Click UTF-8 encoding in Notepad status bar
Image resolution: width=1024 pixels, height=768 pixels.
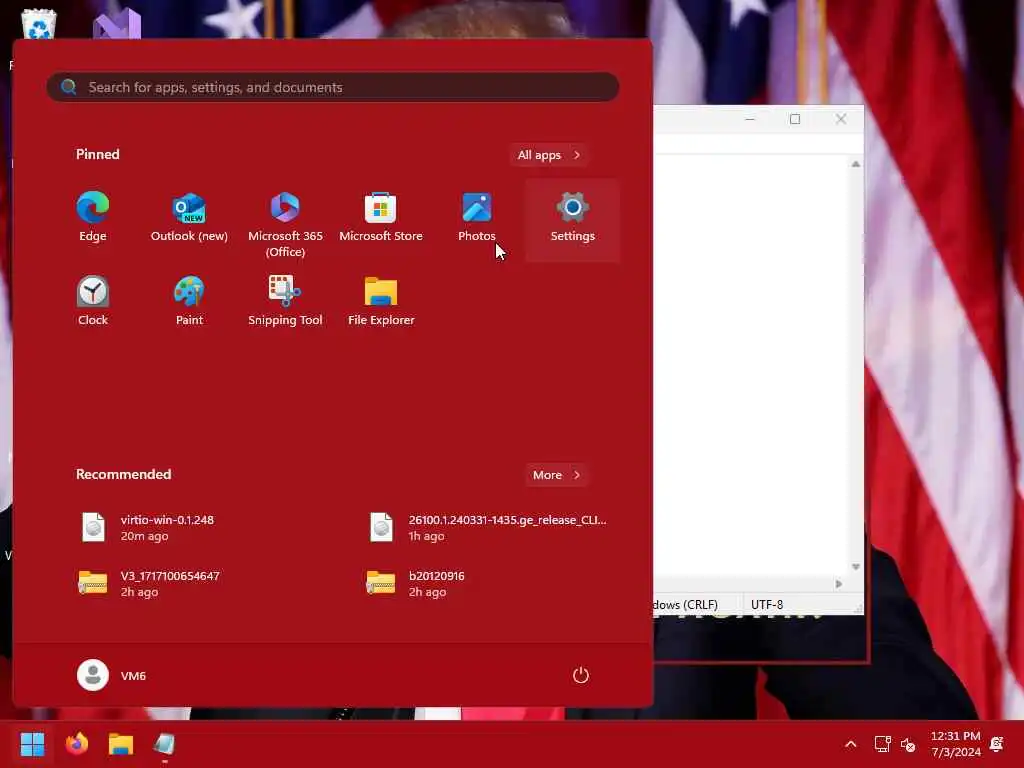pos(767,605)
